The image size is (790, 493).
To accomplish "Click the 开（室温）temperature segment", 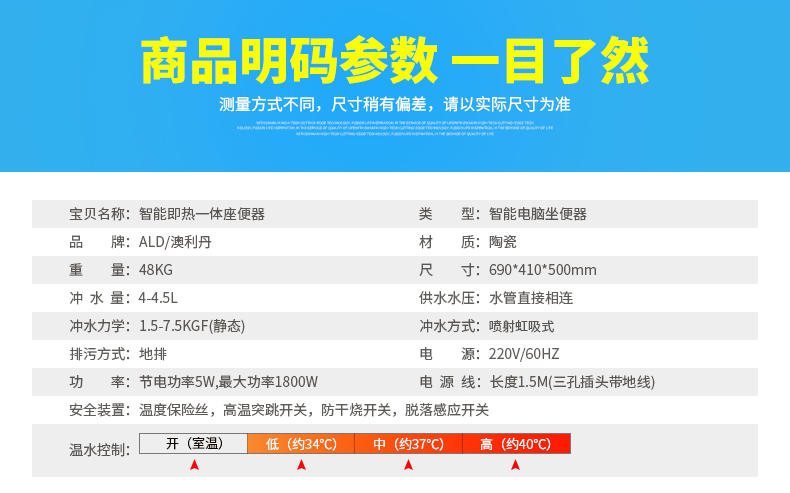I will (193, 444).
